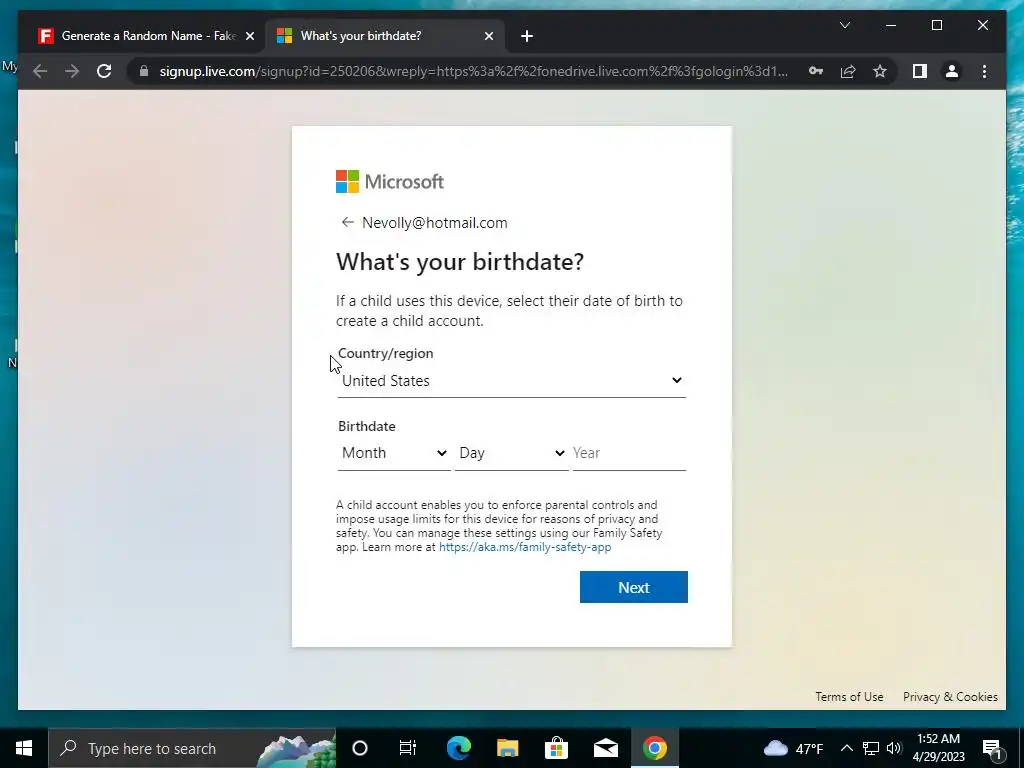
Task: Open File Explorer from the taskbar
Action: tap(507, 748)
